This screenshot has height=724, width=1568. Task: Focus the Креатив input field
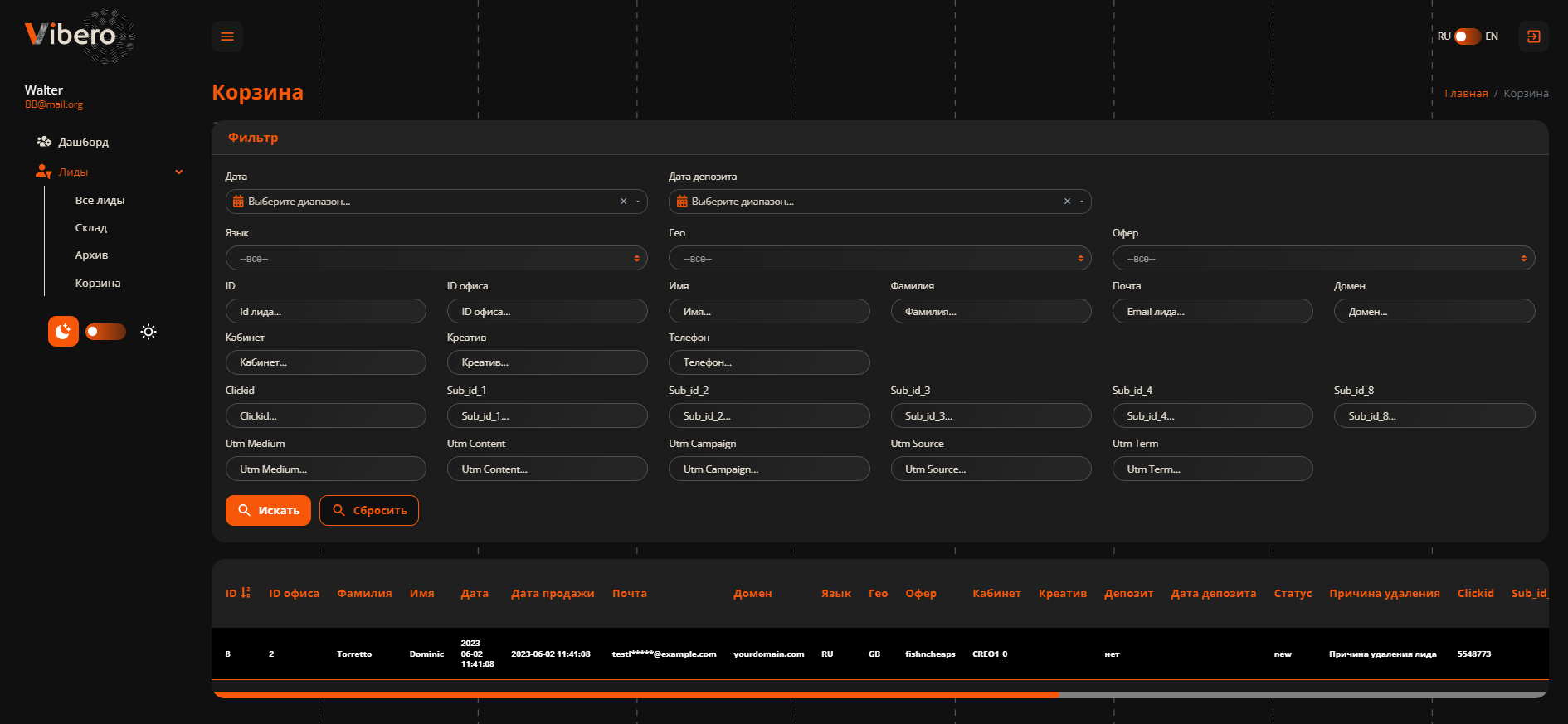[548, 362]
